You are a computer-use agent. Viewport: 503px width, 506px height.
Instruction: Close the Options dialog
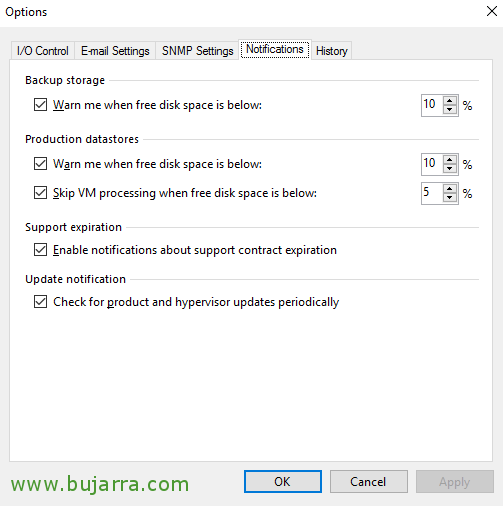pyautogui.click(x=492, y=11)
